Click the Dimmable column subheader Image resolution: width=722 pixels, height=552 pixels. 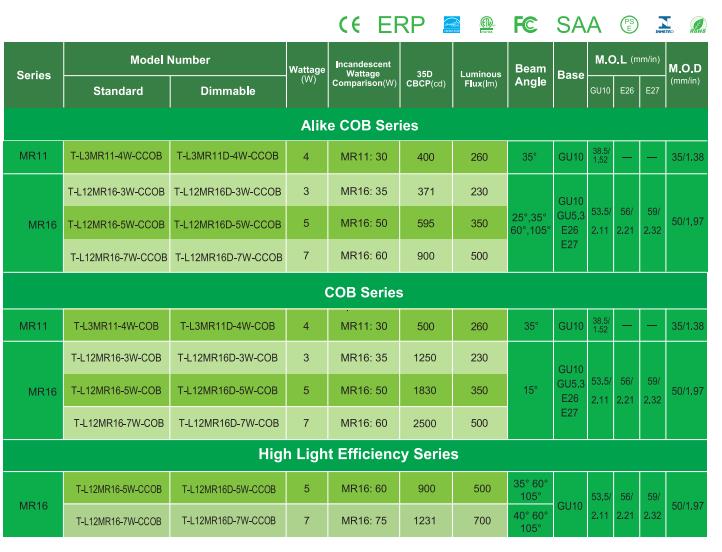227,91
